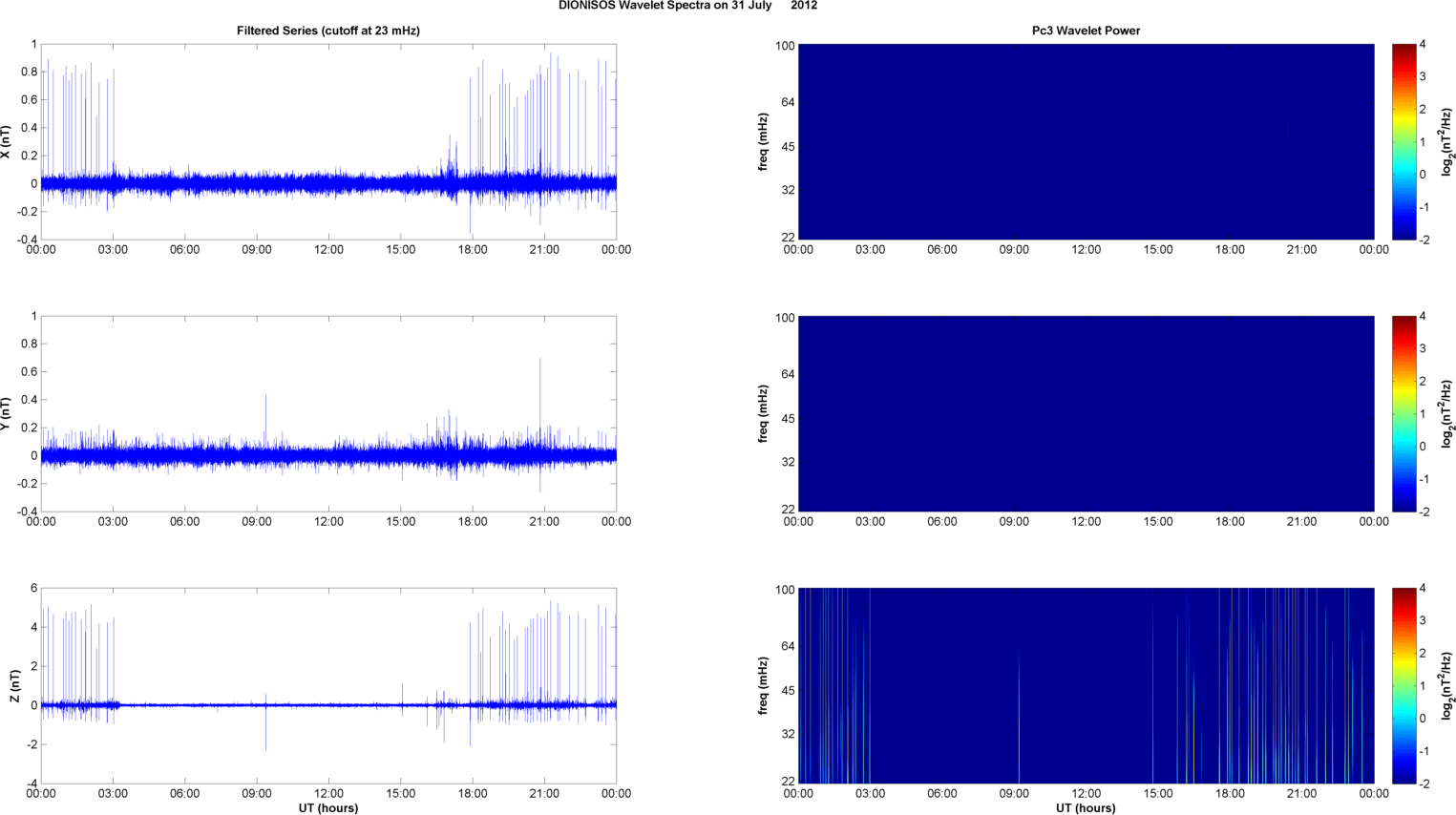This screenshot has height=815, width=1456.
Task: Click the 'Filtered Series (cutoff at 23 mHz)' heading
Action: click(x=328, y=31)
